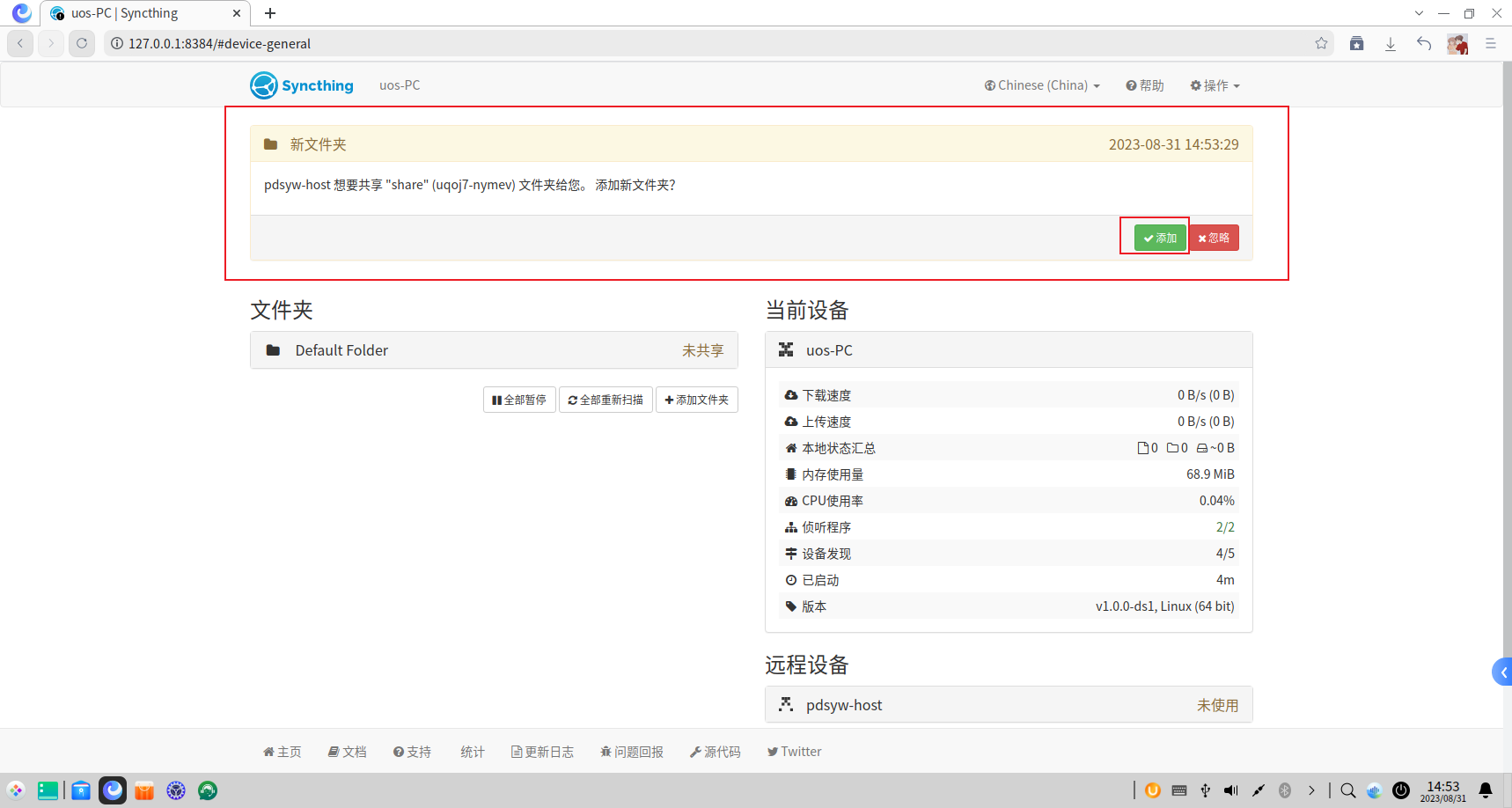Open the power button in taskbar
This screenshot has height=808, width=1512.
[x=1401, y=790]
